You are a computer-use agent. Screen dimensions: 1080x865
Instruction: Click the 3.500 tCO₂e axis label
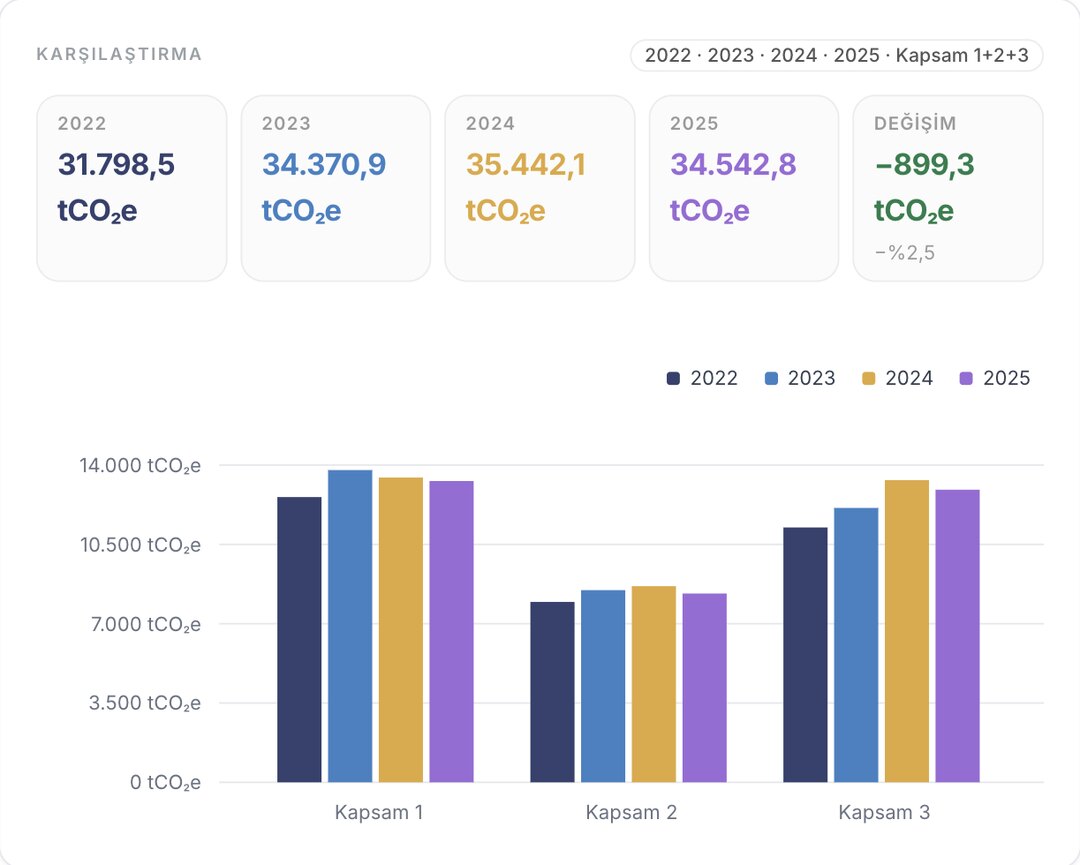tap(145, 702)
